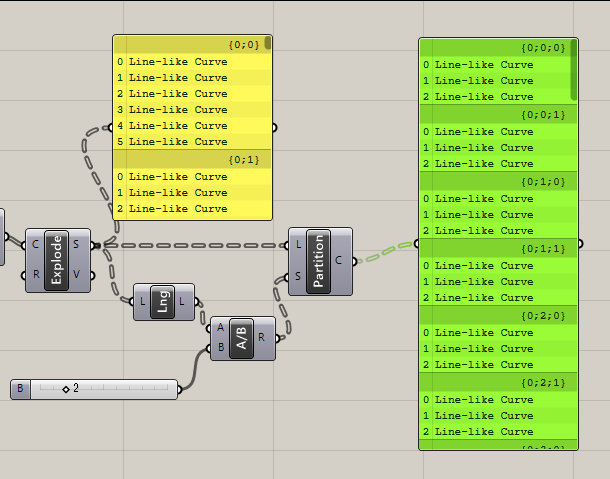Click the B name label of the slider

[21, 389]
